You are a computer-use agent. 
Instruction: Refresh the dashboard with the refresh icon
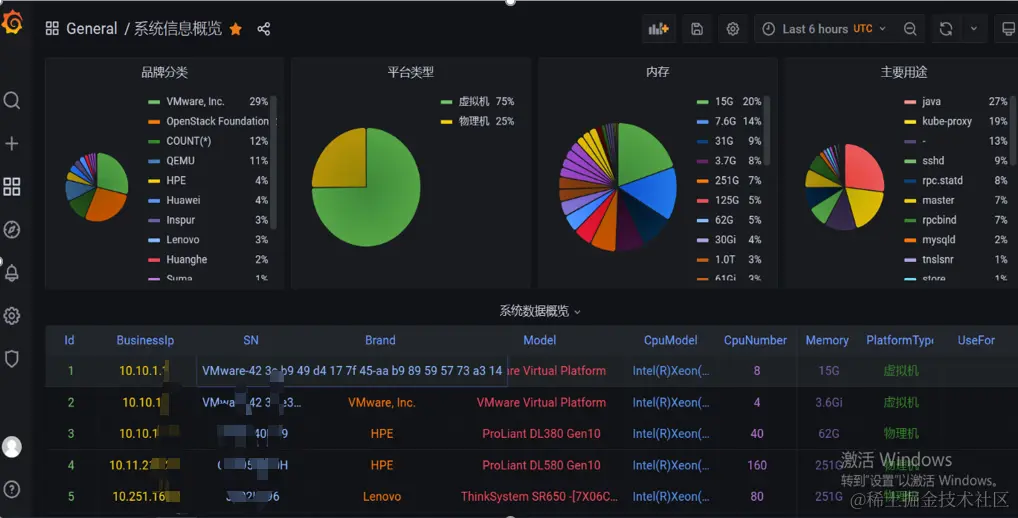[x=946, y=29]
